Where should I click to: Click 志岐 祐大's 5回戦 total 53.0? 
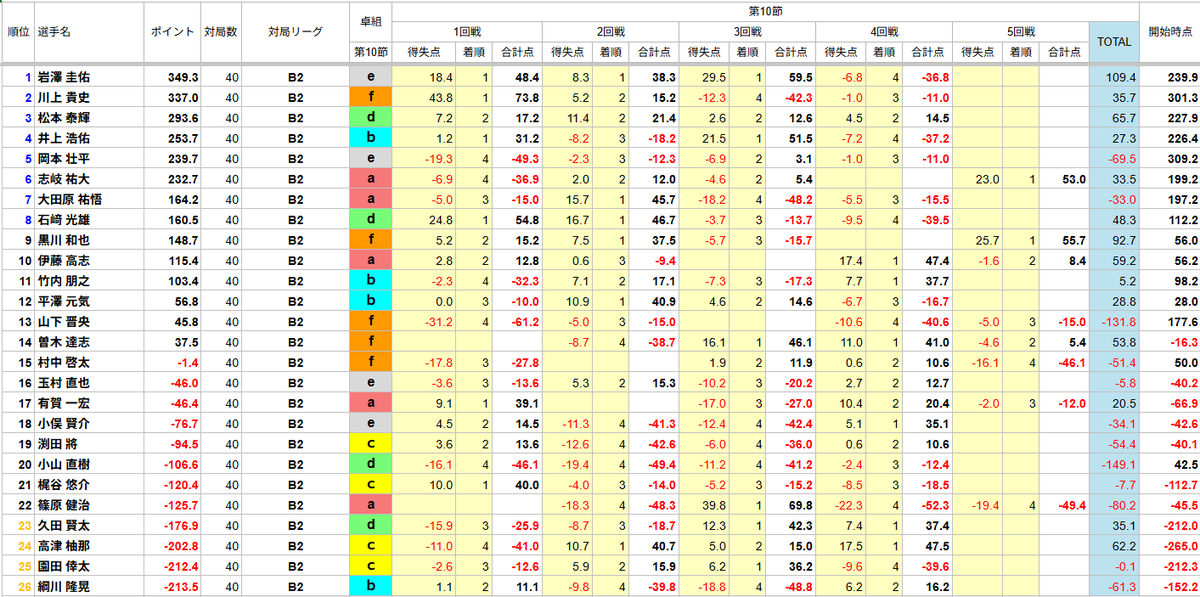(1074, 179)
